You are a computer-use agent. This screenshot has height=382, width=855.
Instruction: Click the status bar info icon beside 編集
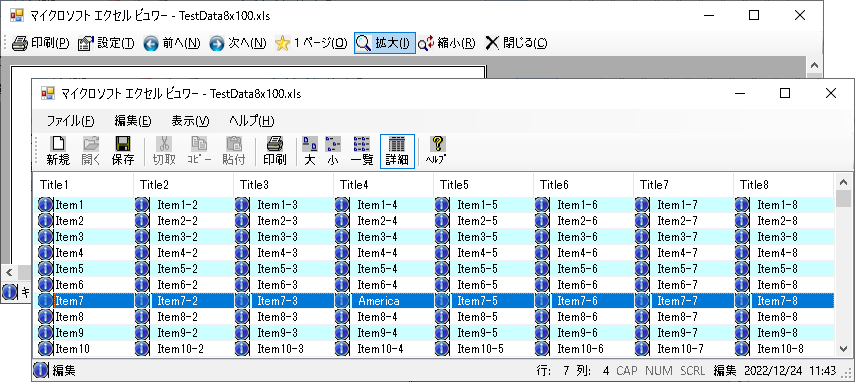coord(41,371)
